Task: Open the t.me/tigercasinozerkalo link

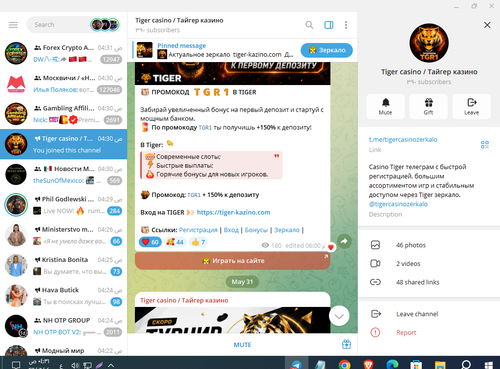Action: tap(403, 140)
